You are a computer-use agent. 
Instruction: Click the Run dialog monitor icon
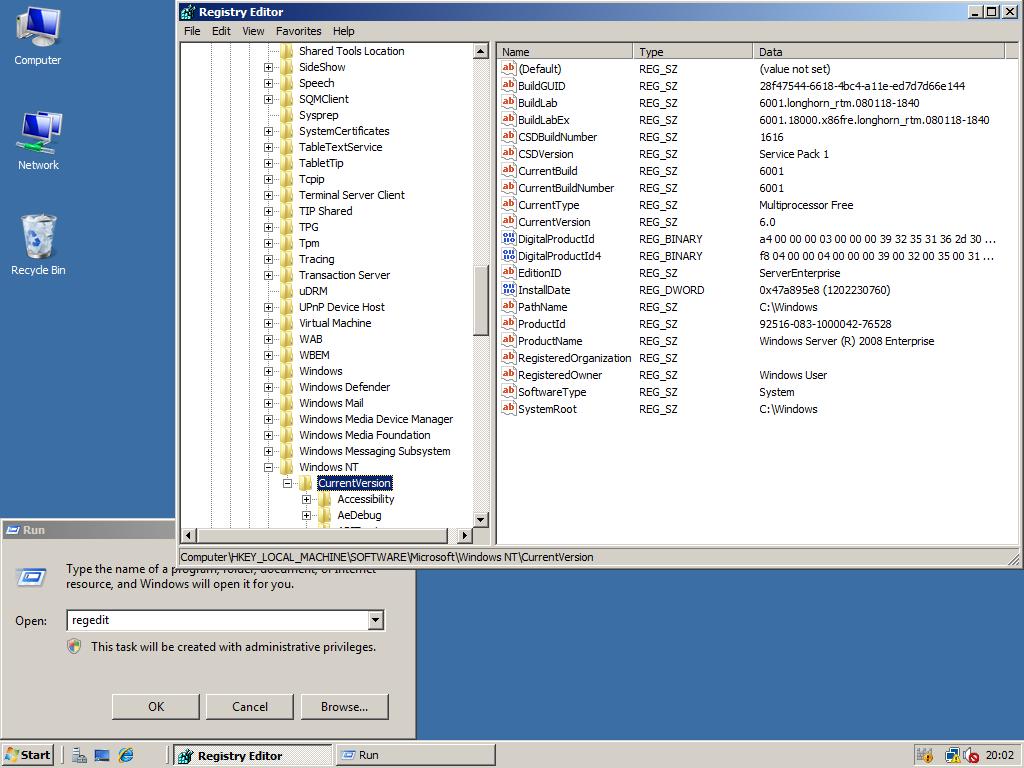(x=31, y=577)
